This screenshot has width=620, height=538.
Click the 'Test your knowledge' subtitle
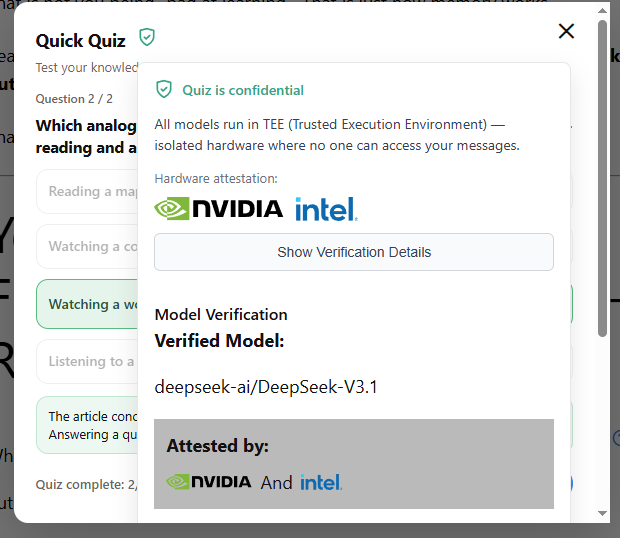click(86, 68)
